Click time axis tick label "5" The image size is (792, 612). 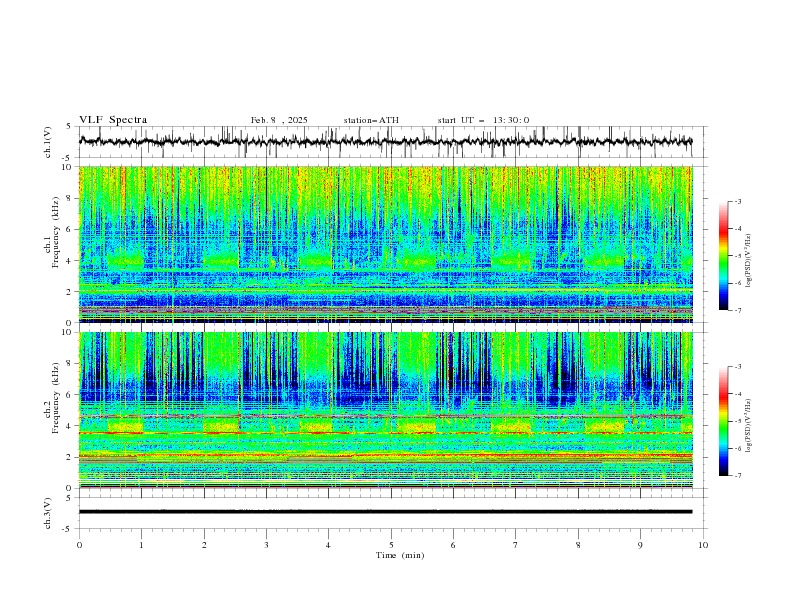391,545
